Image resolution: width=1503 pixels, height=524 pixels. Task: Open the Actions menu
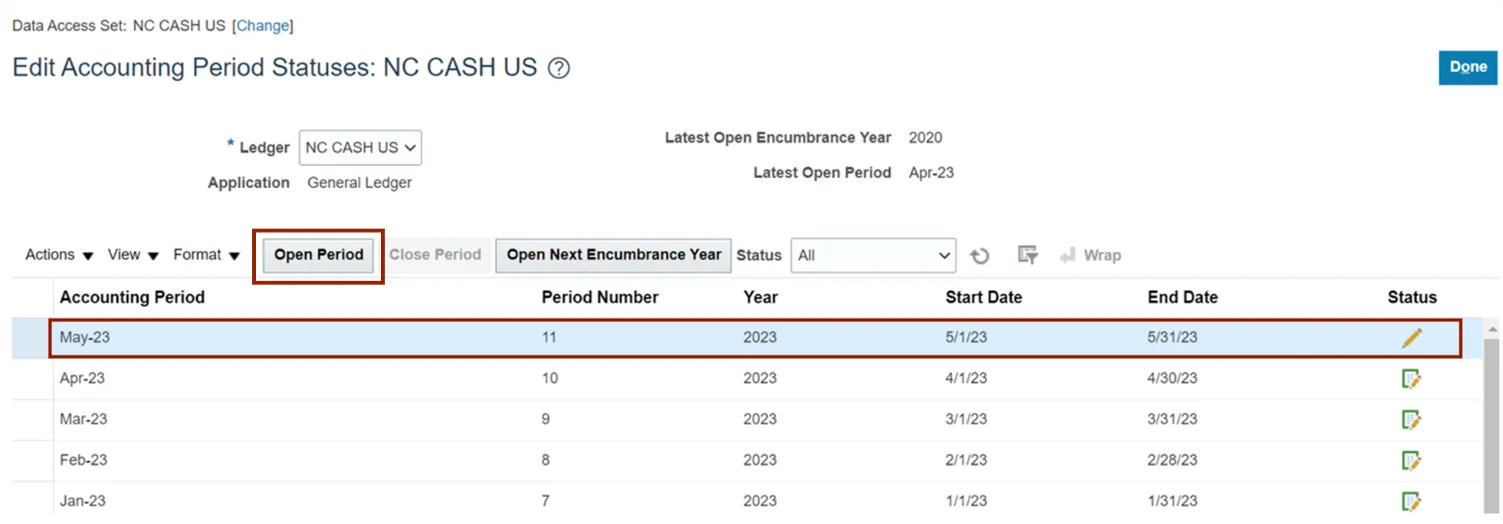(59, 255)
